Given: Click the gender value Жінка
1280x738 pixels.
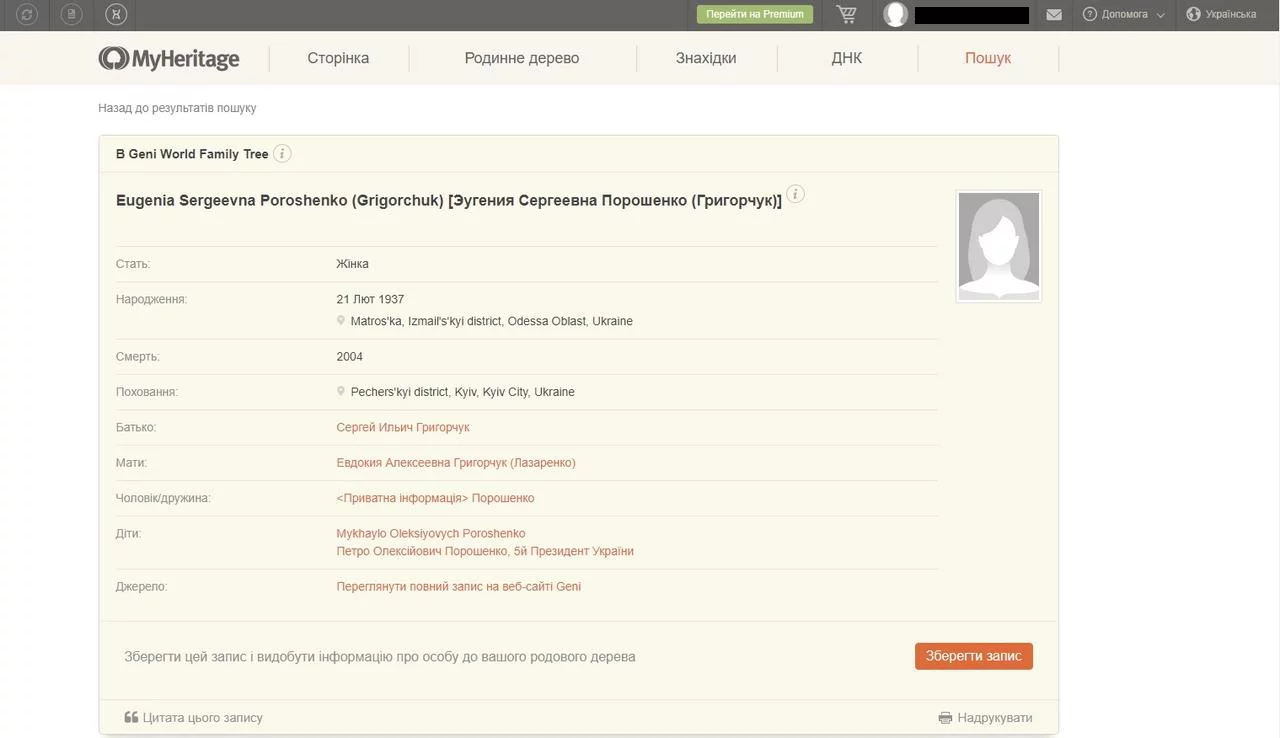Looking at the screenshot, I should (x=353, y=264).
